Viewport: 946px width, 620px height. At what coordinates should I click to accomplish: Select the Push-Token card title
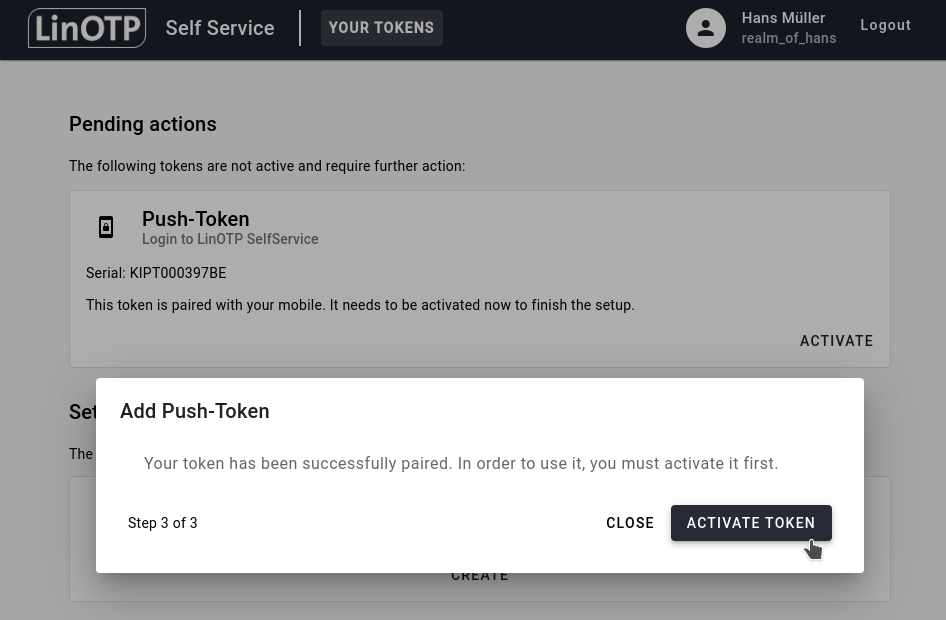pyautogui.click(x=196, y=219)
